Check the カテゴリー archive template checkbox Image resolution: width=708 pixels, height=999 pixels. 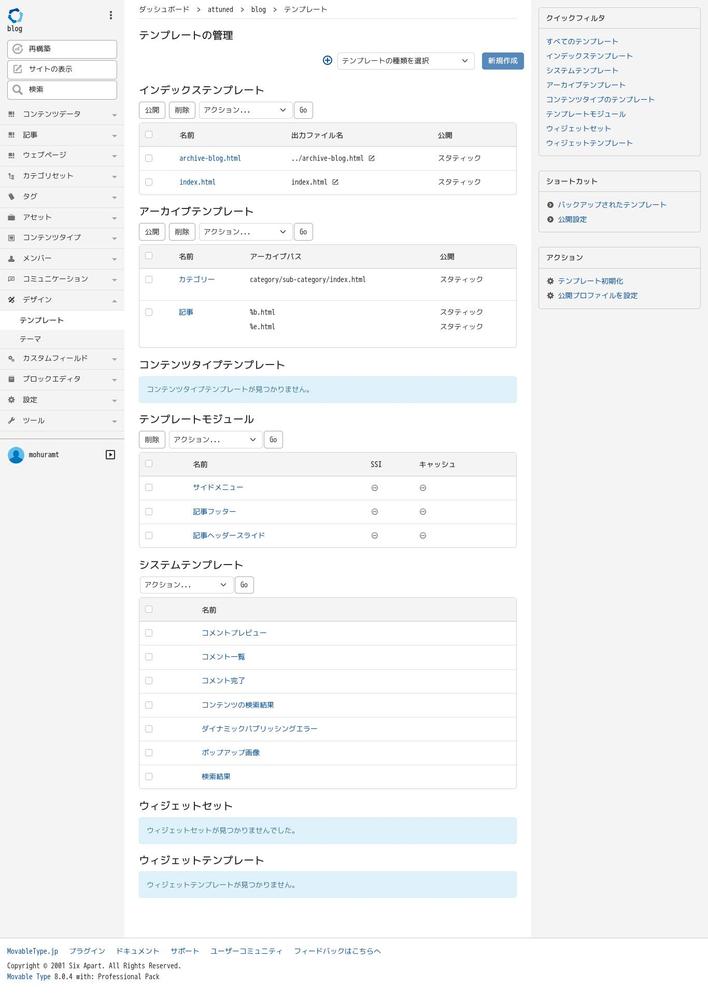click(x=149, y=280)
